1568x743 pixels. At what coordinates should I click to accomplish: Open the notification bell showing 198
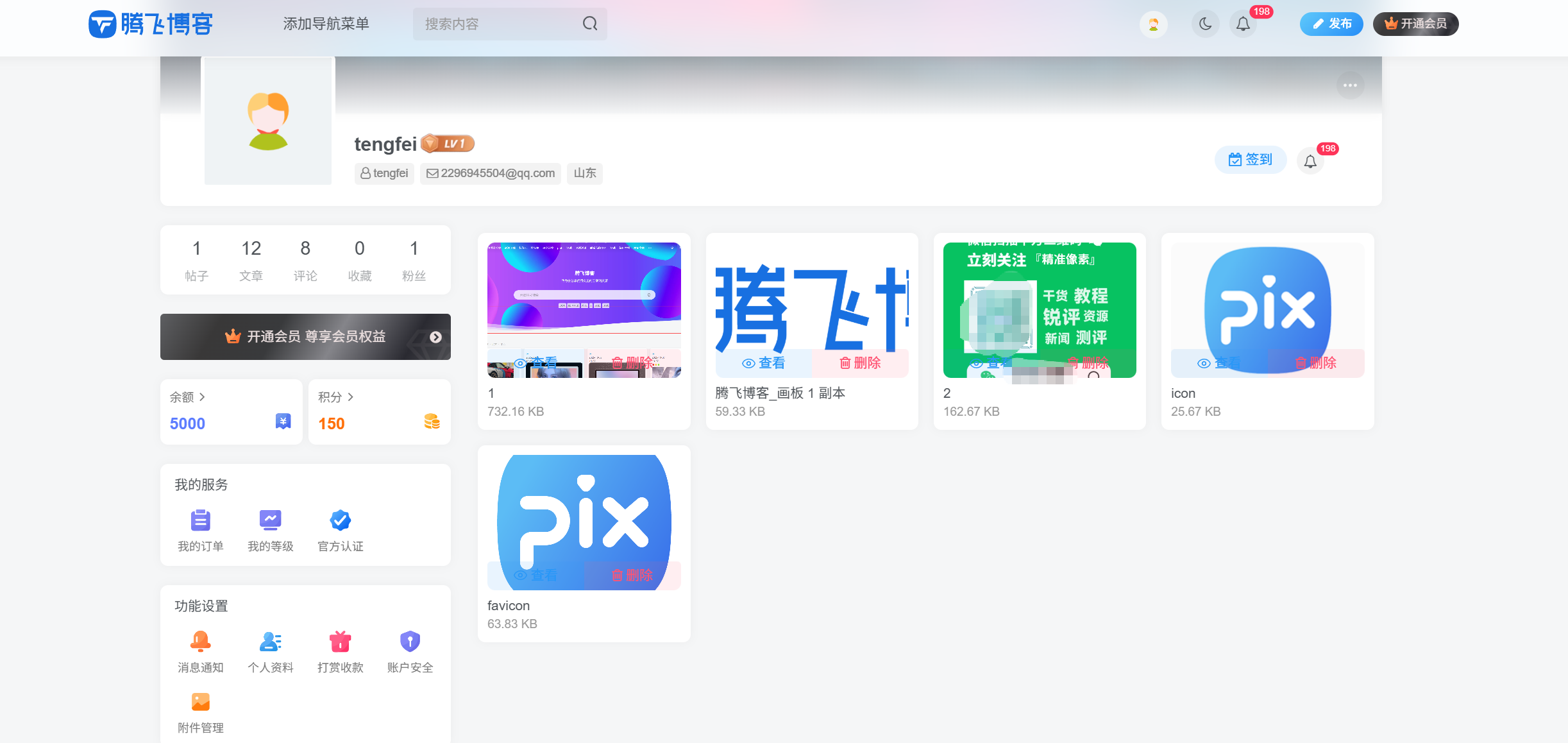pyautogui.click(x=1243, y=24)
